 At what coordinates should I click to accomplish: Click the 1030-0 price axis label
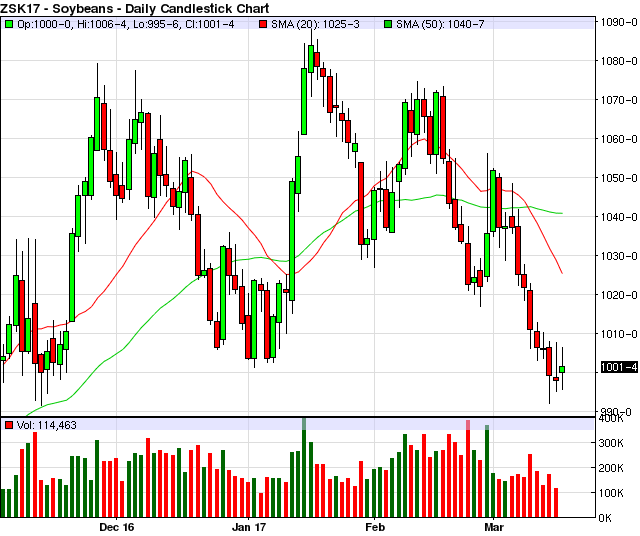pos(619,256)
